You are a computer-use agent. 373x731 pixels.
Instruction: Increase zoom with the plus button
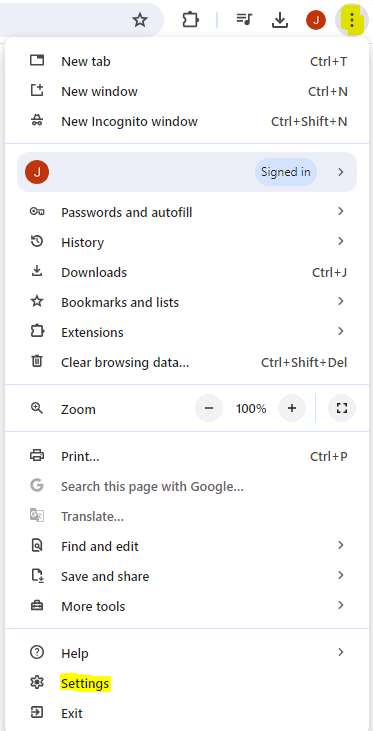click(292, 408)
